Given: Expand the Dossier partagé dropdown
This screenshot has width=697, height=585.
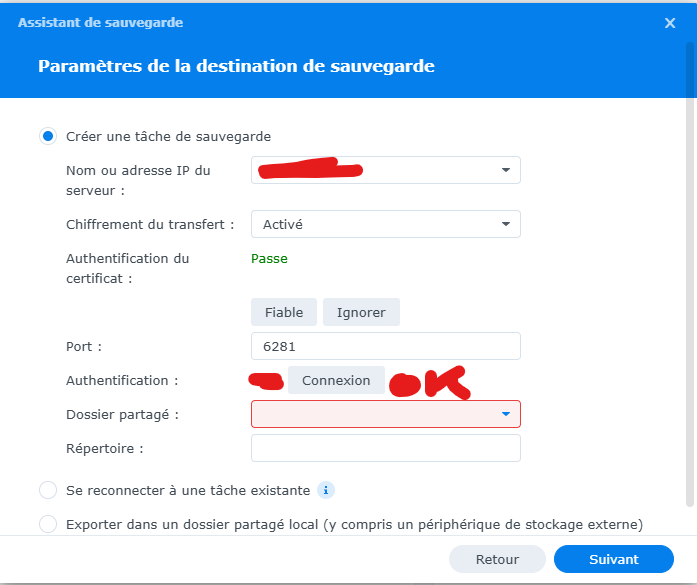Looking at the screenshot, I should [x=505, y=414].
